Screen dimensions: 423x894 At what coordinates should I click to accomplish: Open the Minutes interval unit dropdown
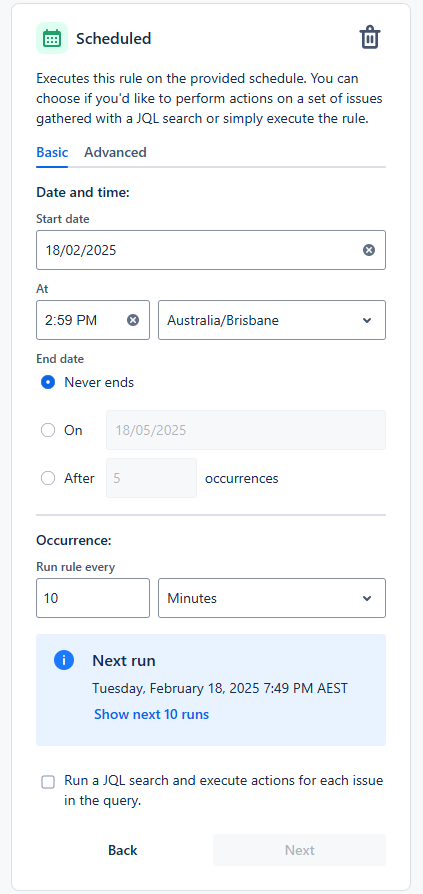point(272,598)
